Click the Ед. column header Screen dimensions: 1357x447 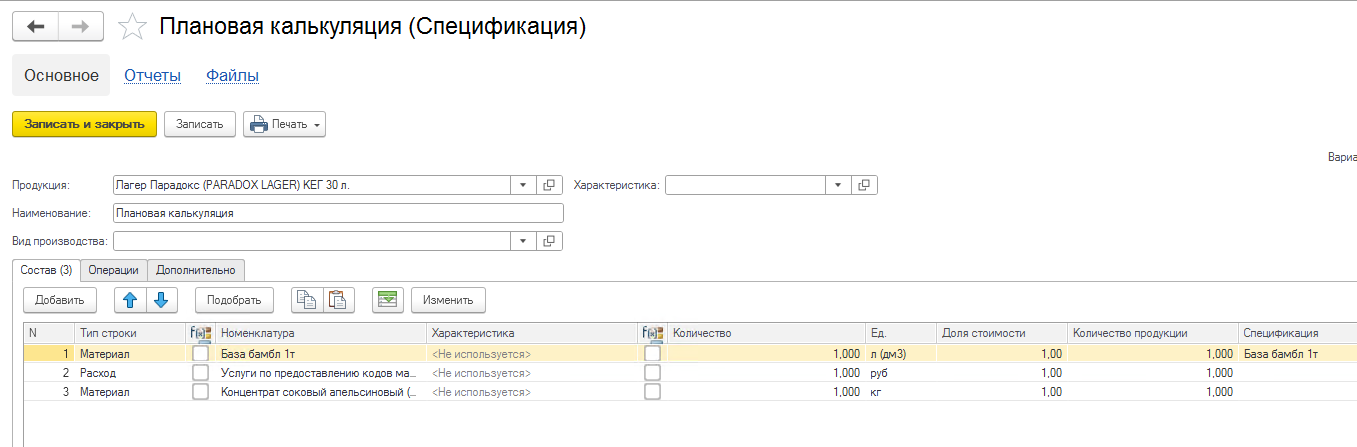[x=901, y=333]
